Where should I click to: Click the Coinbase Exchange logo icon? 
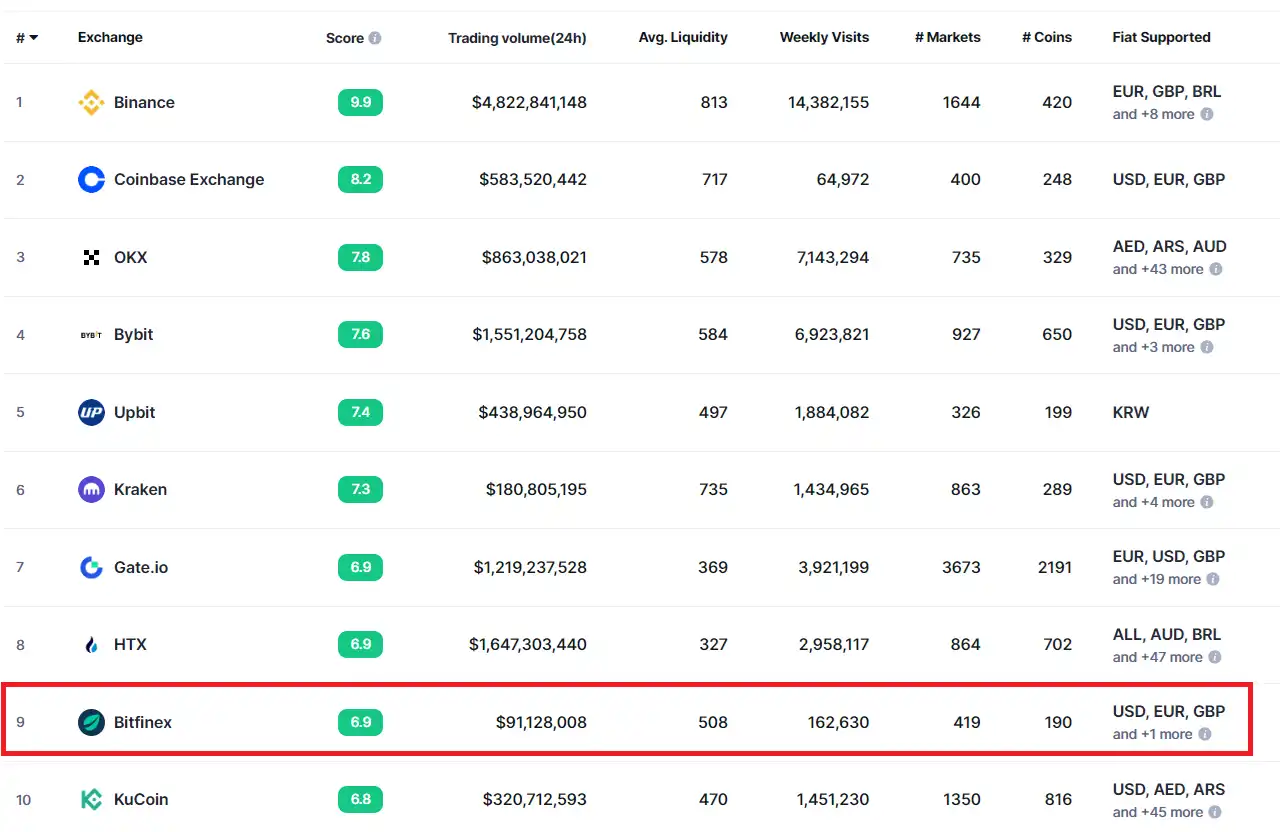click(x=91, y=180)
